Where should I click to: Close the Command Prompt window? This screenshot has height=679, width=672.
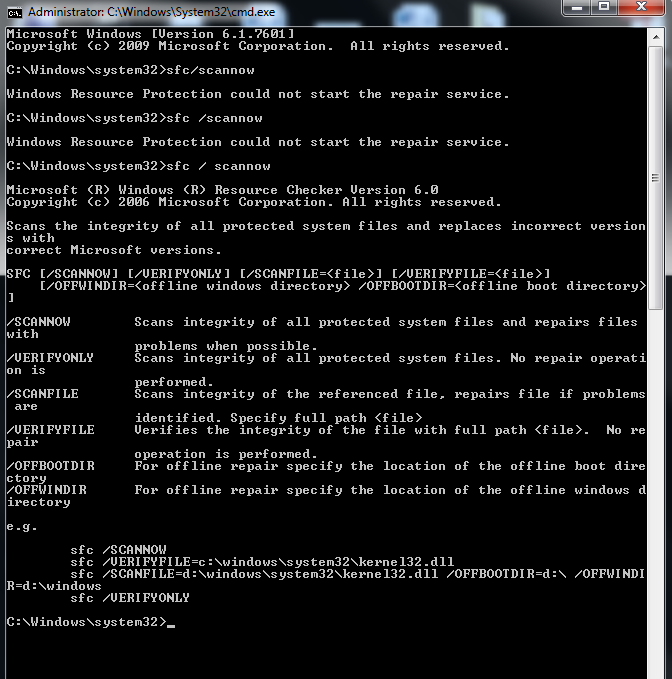pos(641,7)
